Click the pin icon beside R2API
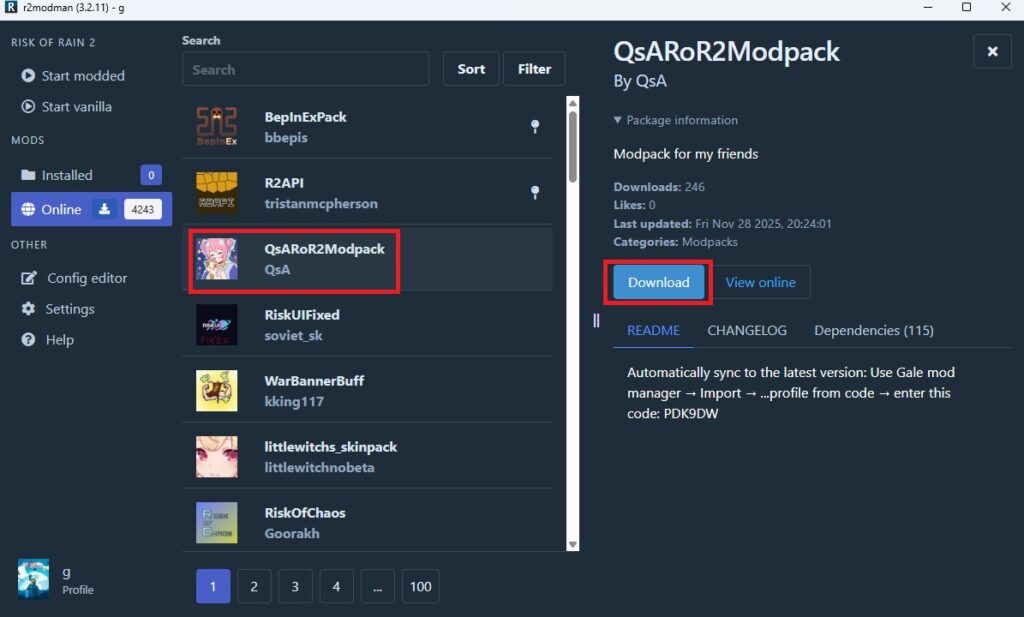 click(535, 192)
